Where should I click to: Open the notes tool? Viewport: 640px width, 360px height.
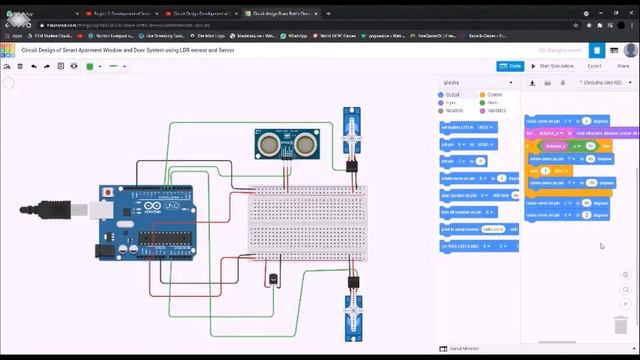(x=61, y=66)
